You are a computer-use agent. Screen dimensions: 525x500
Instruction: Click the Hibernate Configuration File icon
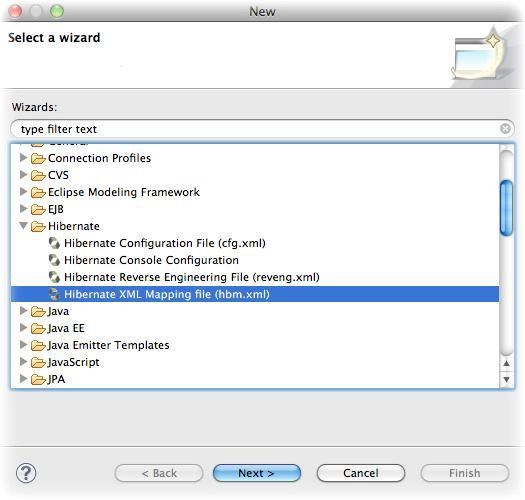tap(54, 243)
